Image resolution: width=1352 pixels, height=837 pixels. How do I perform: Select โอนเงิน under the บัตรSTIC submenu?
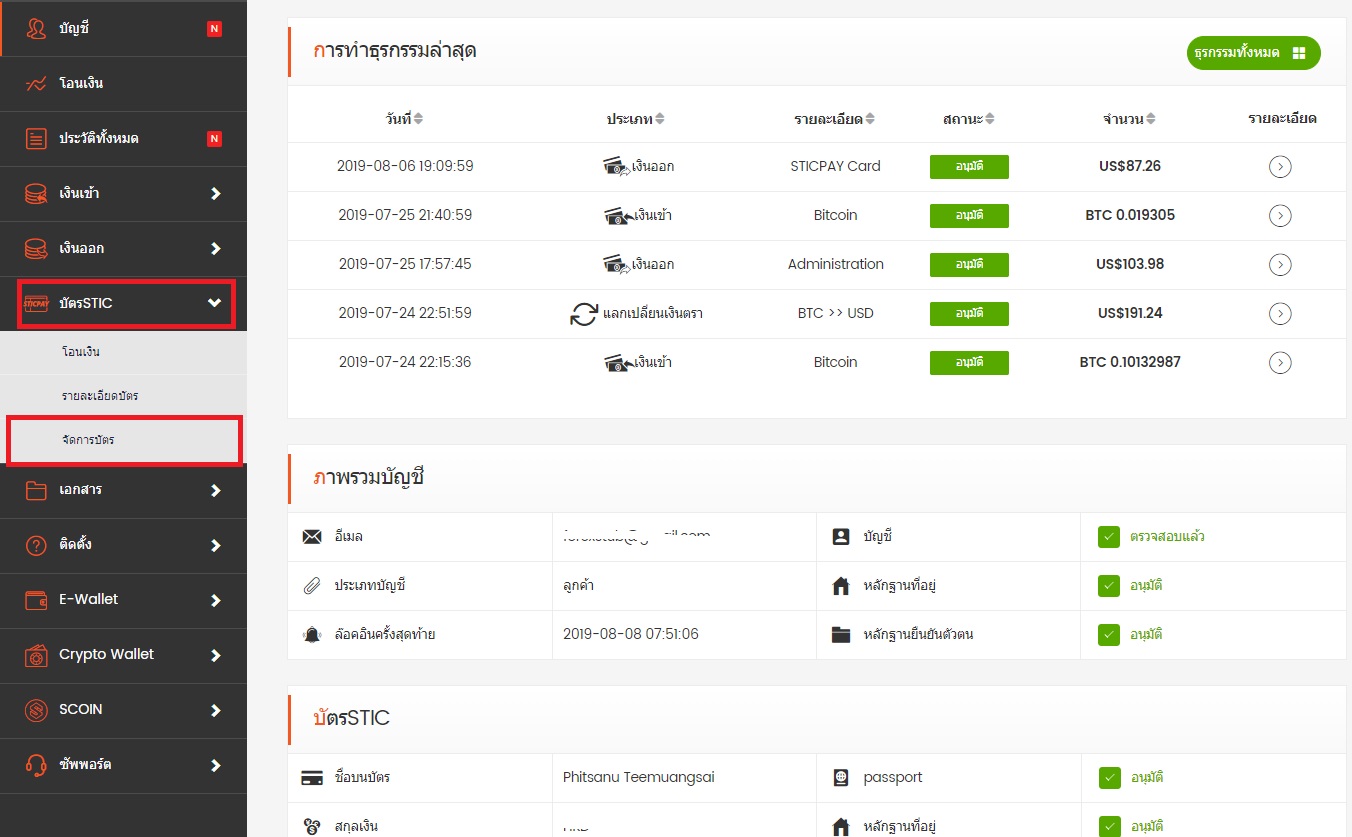pos(123,352)
